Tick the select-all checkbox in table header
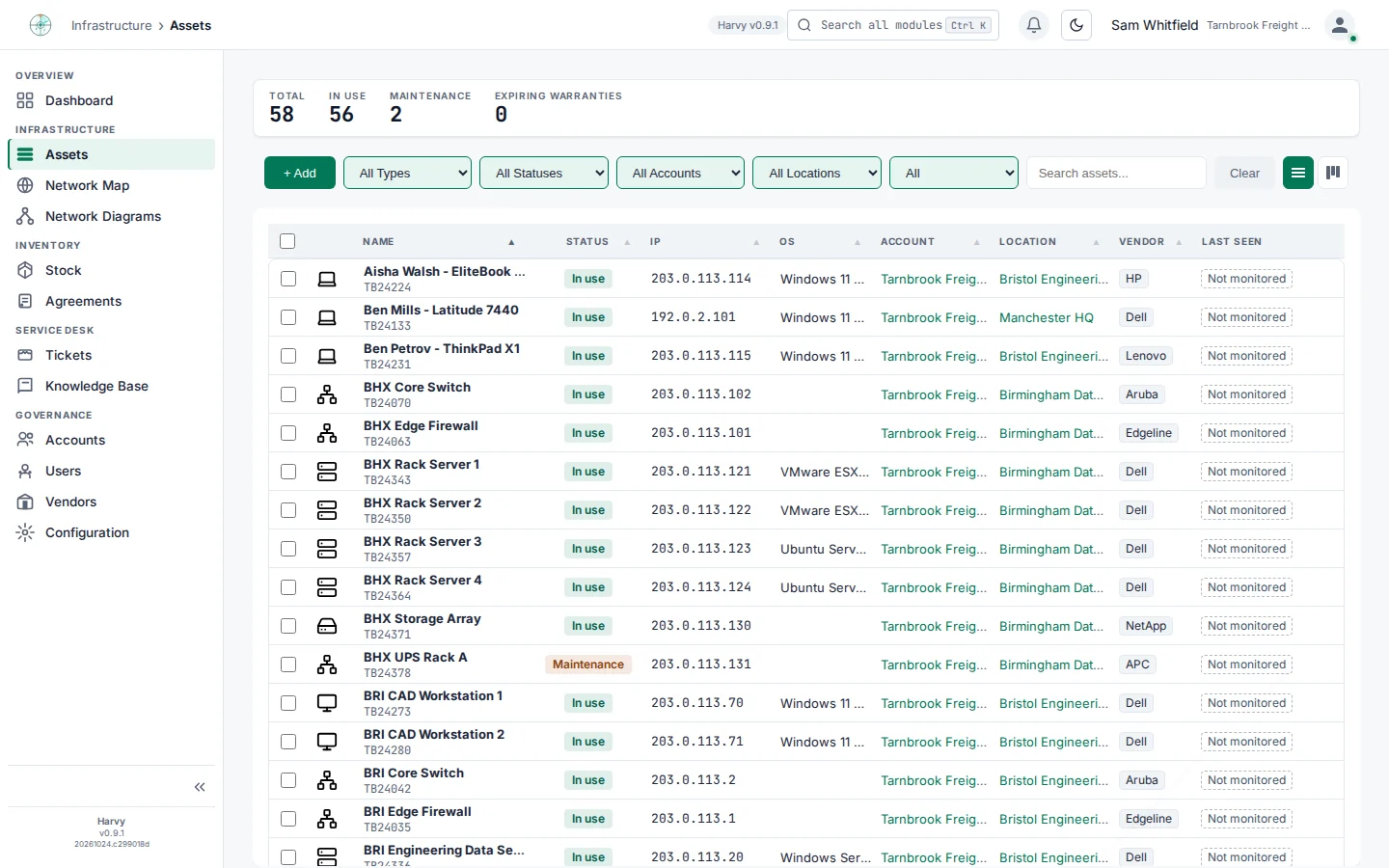 click(287, 241)
